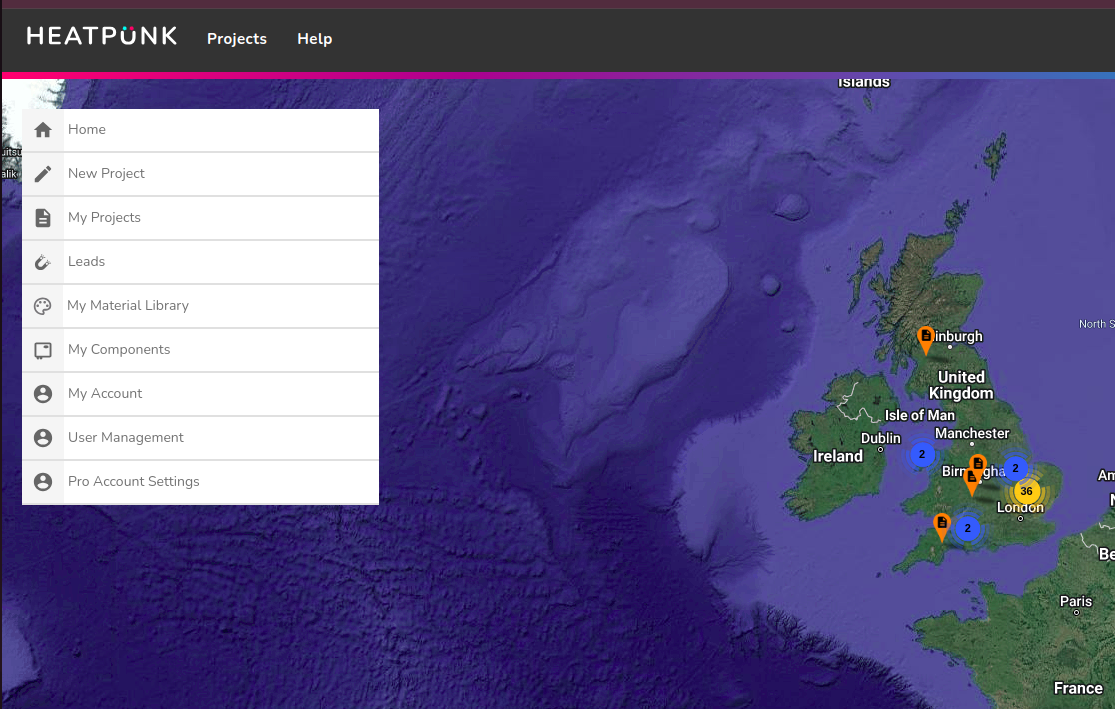This screenshot has width=1115, height=709.
Task: Click the blue cluster marker in southern England
Action: point(967,528)
